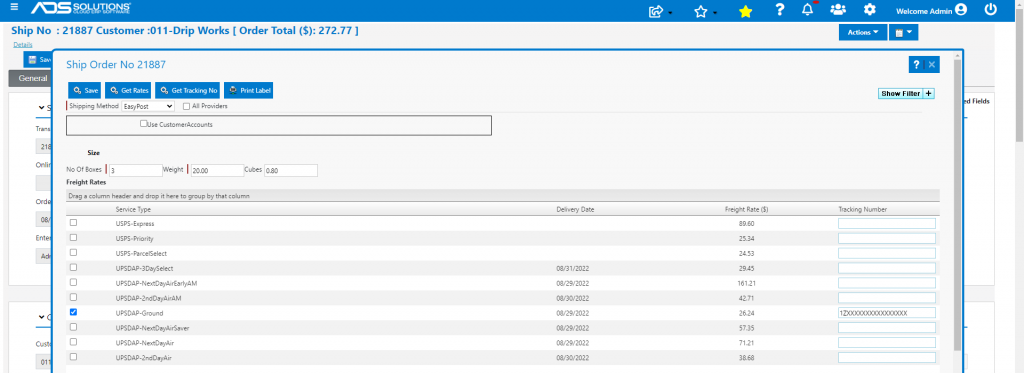Click the 38.68 freight rate cell
Image resolution: width=1024 pixels, height=373 pixels.
pos(746,358)
